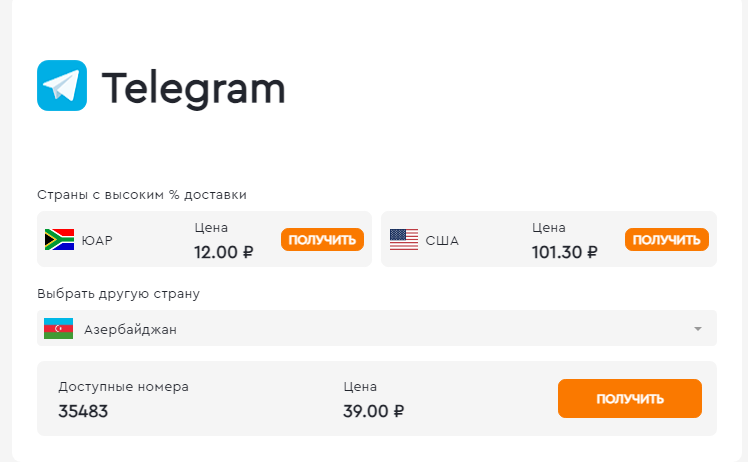The image size is (748, 462).
Task: Click the Доступные номера label
Action: pos(124,387)
